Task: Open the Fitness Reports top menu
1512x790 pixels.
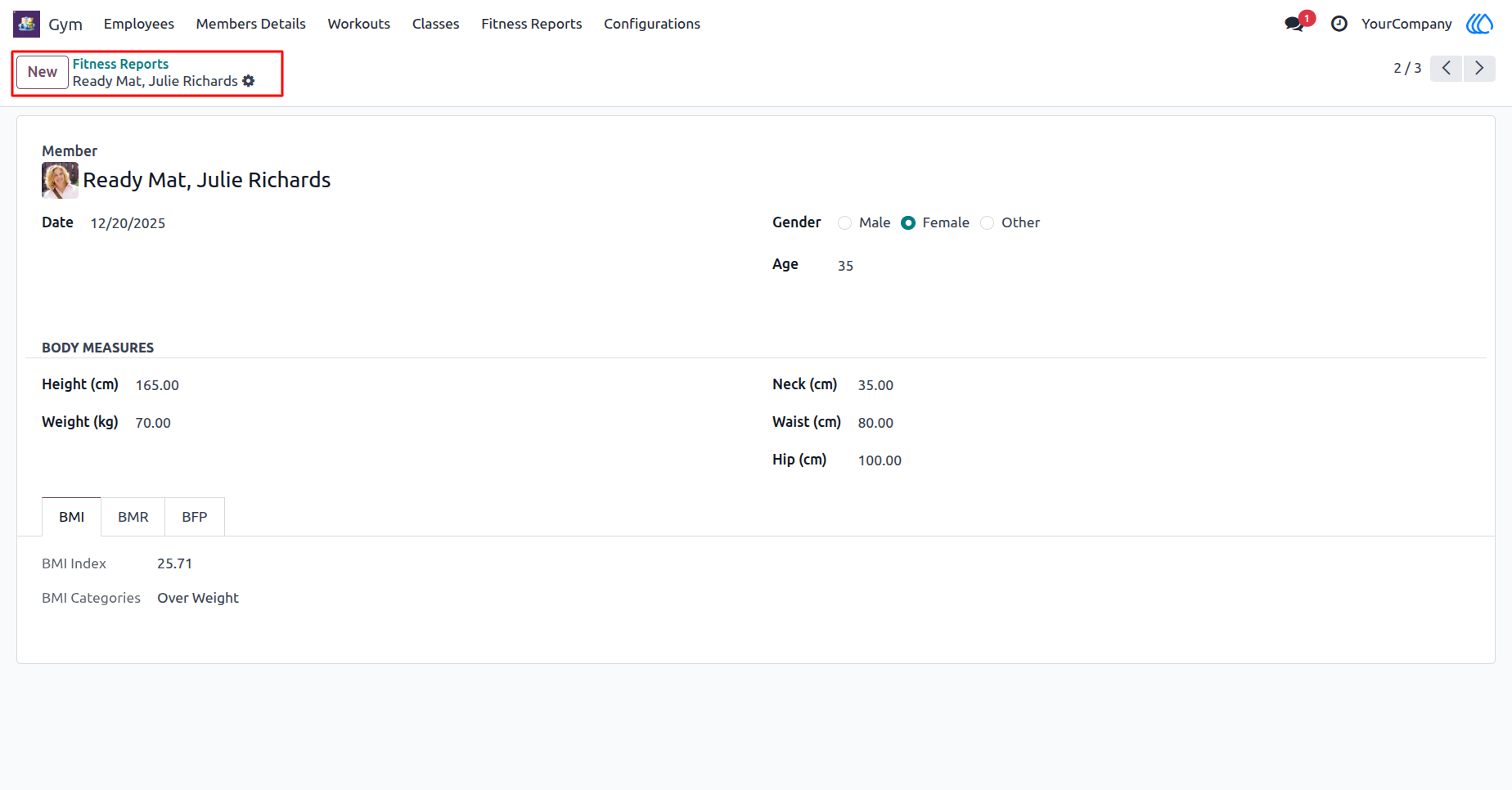Action: pyautogui.click(x=532, y=24)
